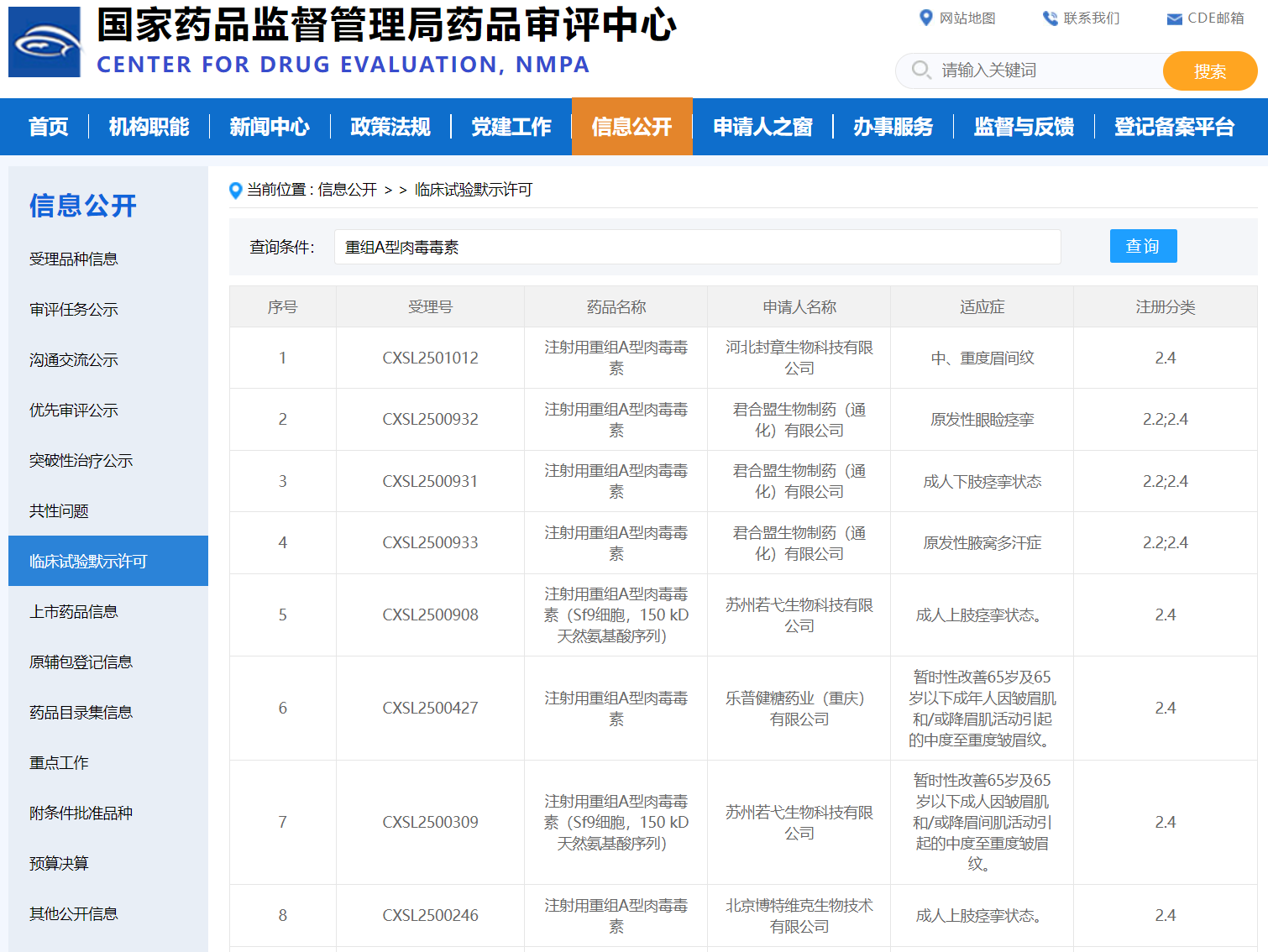Click acceptance number CXSL2501012 in table
This screenshot has height=952, width=1268.
(x=430, y=358)
